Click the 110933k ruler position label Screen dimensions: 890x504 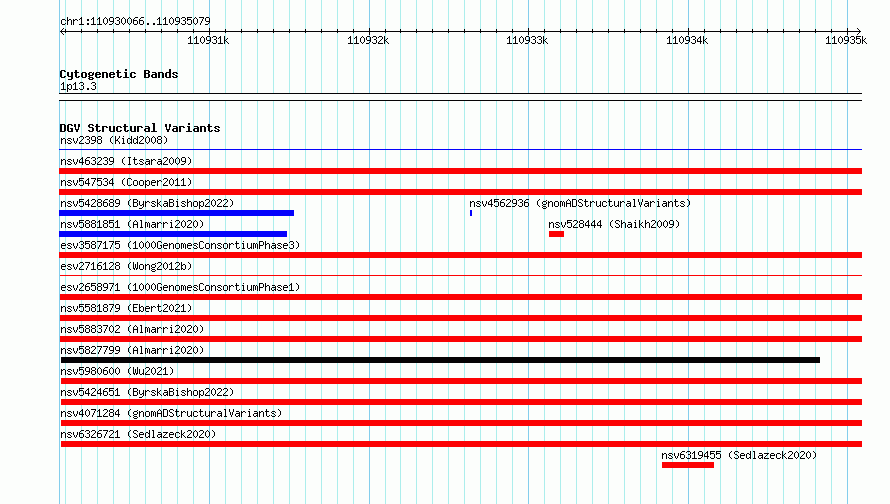[527, 40]
